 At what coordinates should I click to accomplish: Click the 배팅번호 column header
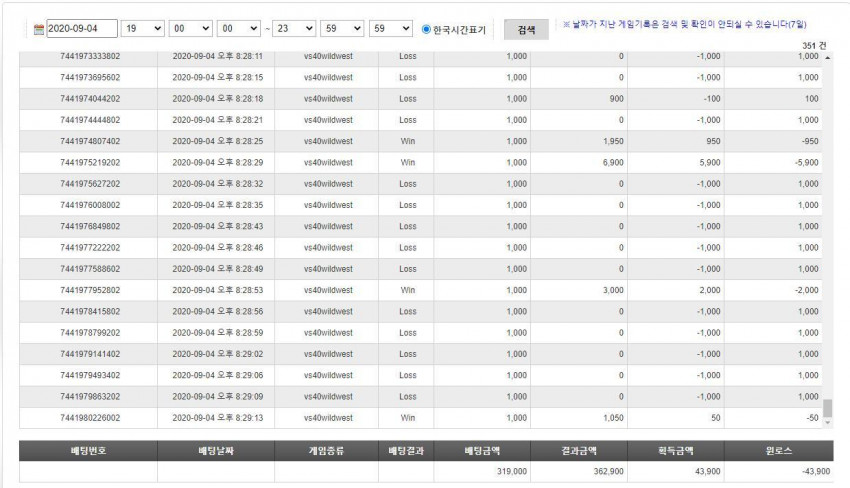click(x=88, y=451)
